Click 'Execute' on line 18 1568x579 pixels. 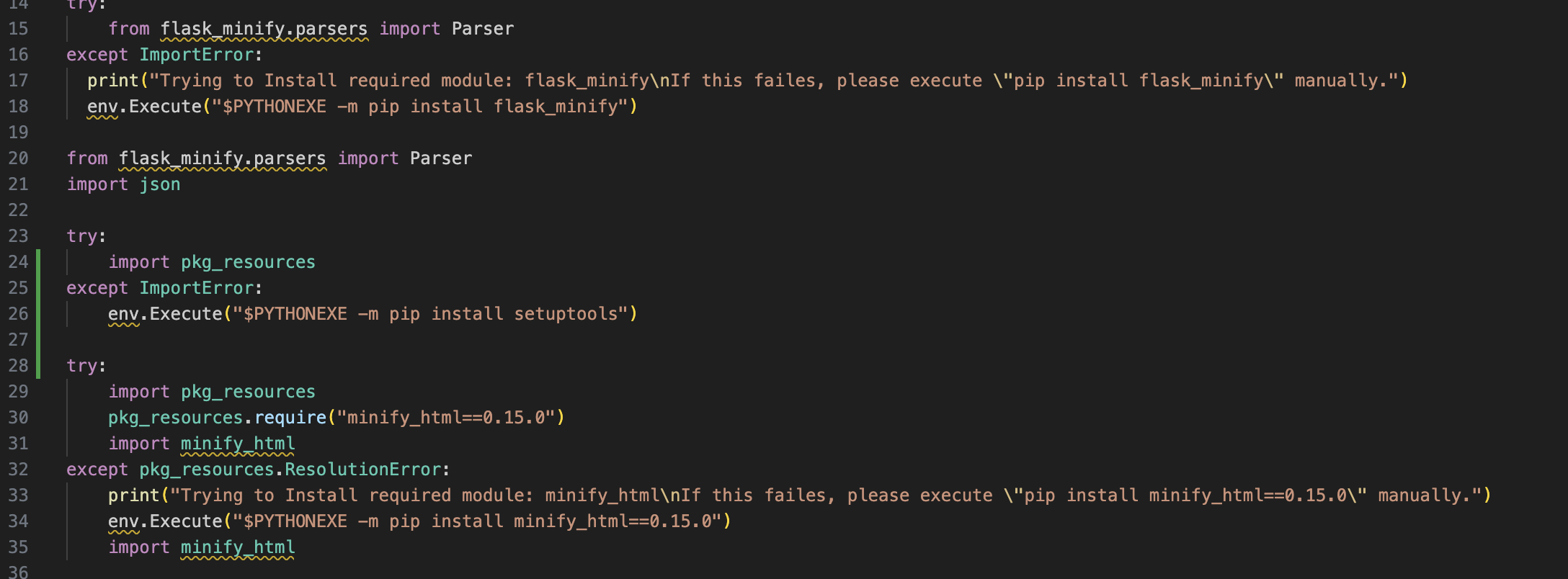(x=165, y=107)
